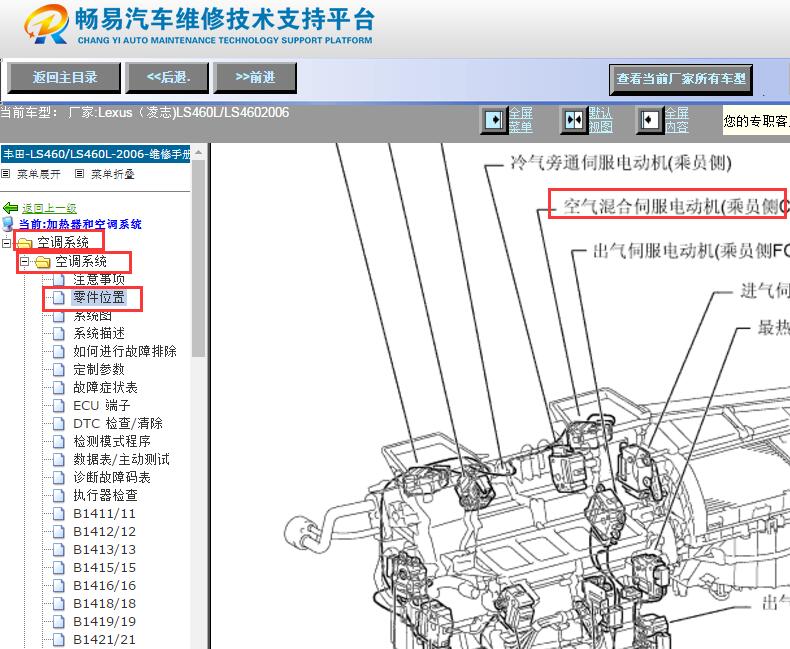
Task: Click the document icon beside B1416/16
Action: click(x=59, y=586)
